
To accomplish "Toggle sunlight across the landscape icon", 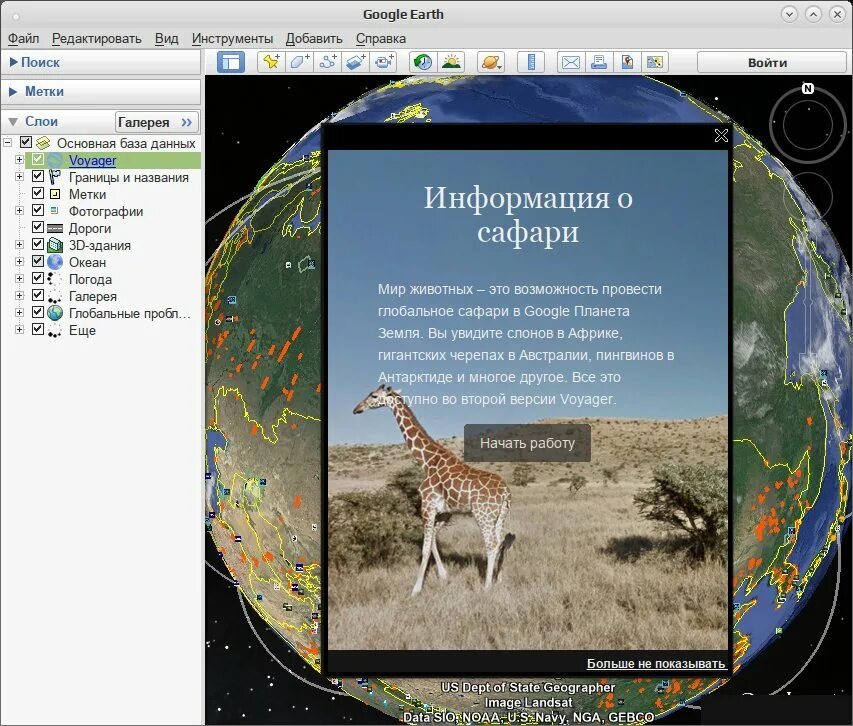I will coord(452,62).
